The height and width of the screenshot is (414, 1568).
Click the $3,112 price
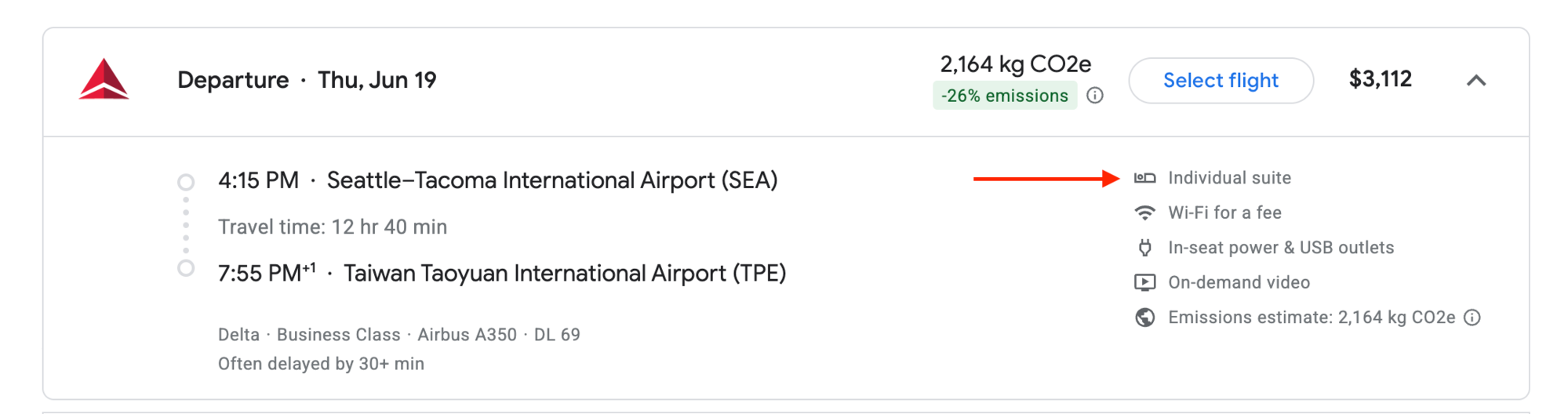[x=1380, y=79]
